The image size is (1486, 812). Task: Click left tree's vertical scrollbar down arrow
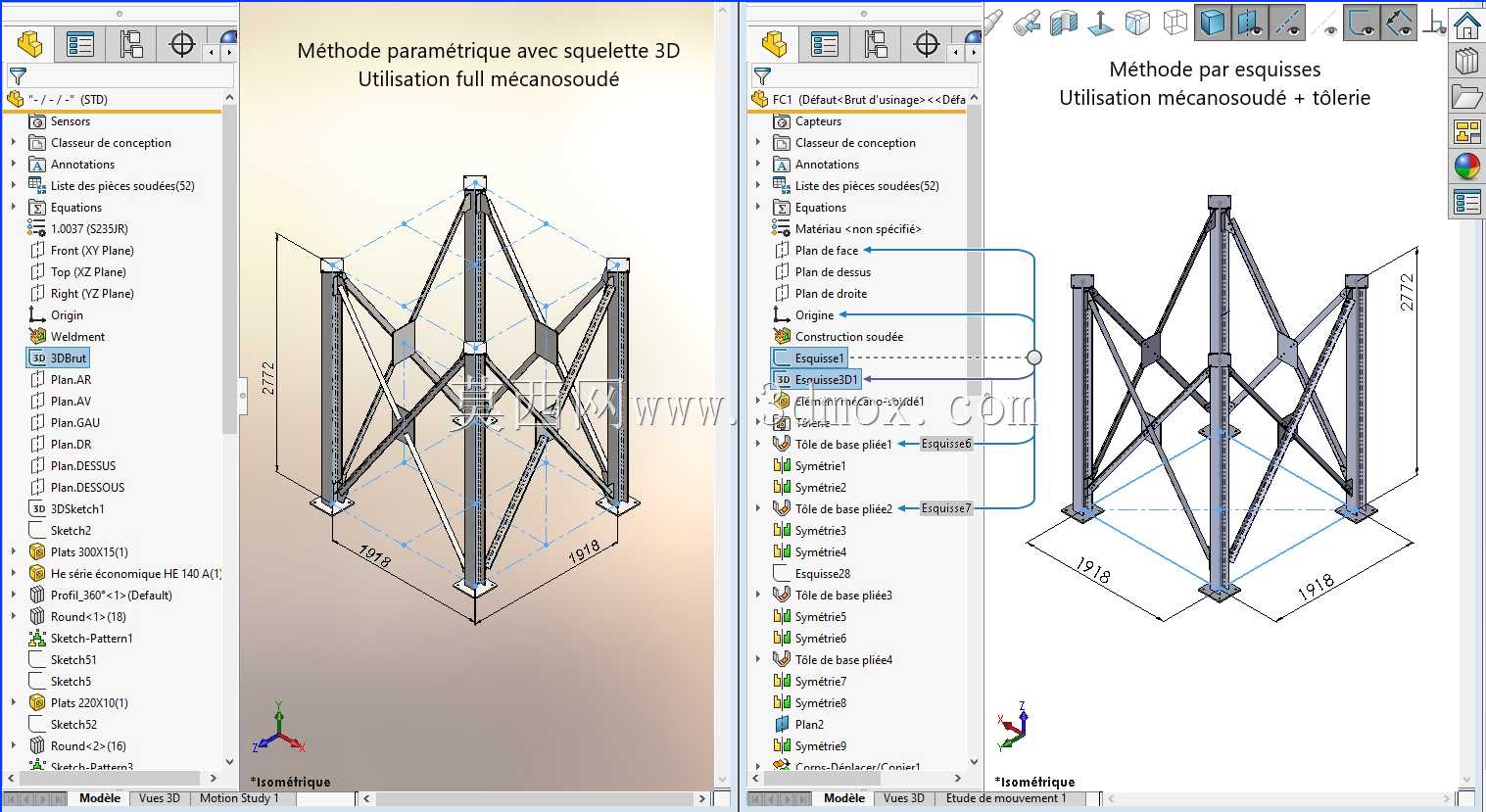click(x=229, y=761)
